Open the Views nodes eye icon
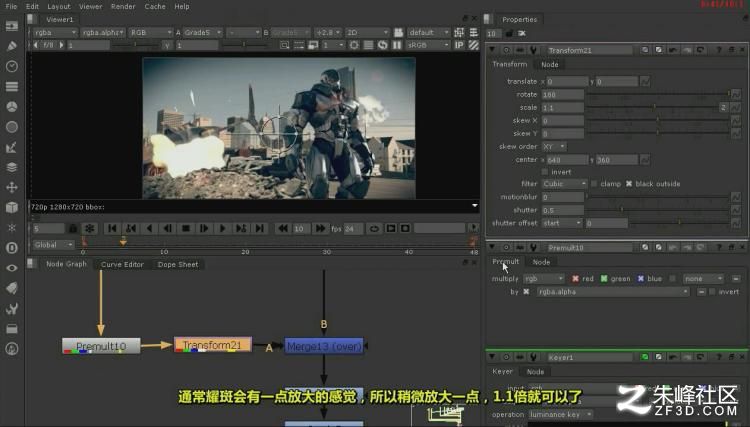750x427 pixels. pos(12,268)
